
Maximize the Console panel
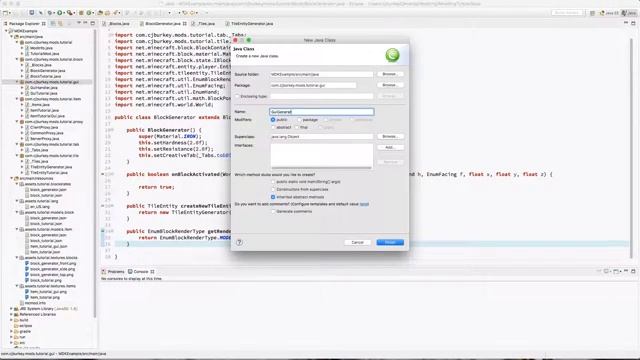[x=633, y=271]
